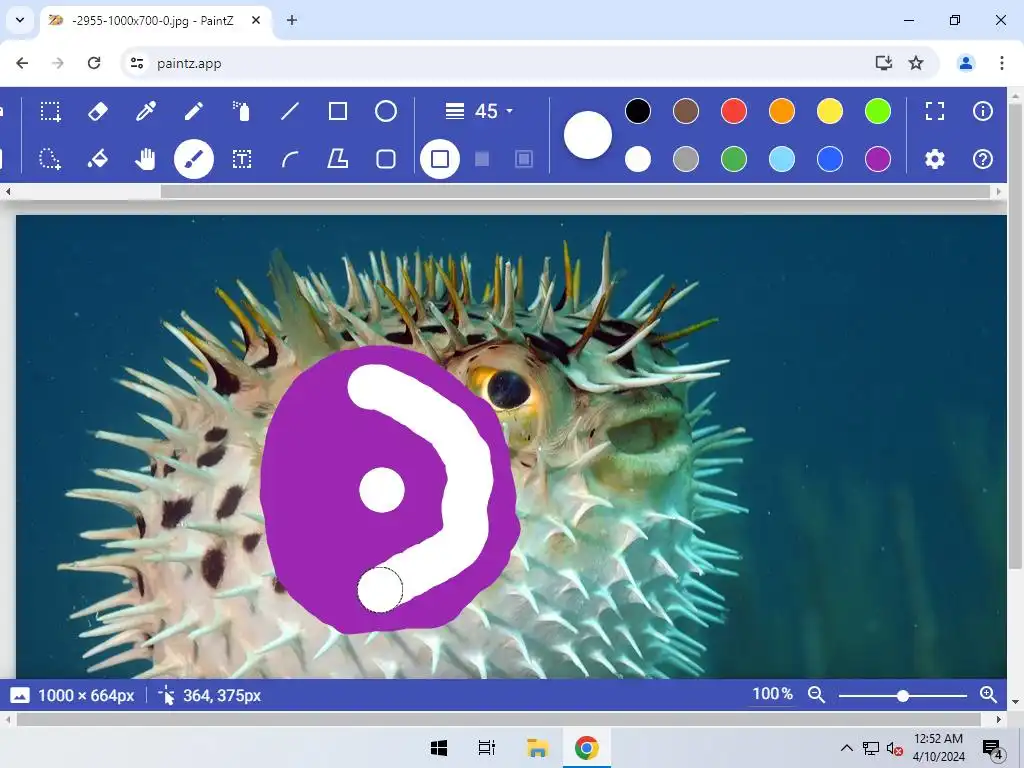Screen dimensions: 1024x768
Task: Choose outline with fill style
Action: pos(524,159)
